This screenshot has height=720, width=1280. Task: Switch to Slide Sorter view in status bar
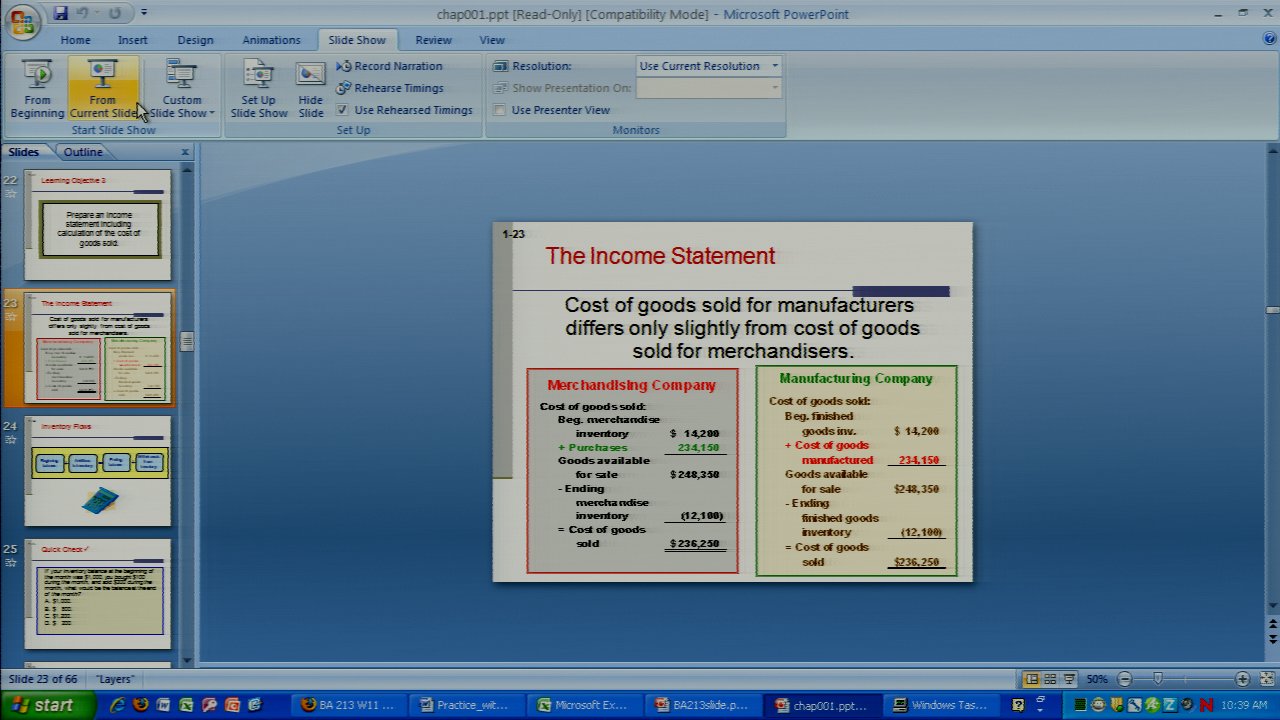pos(1051,679)
